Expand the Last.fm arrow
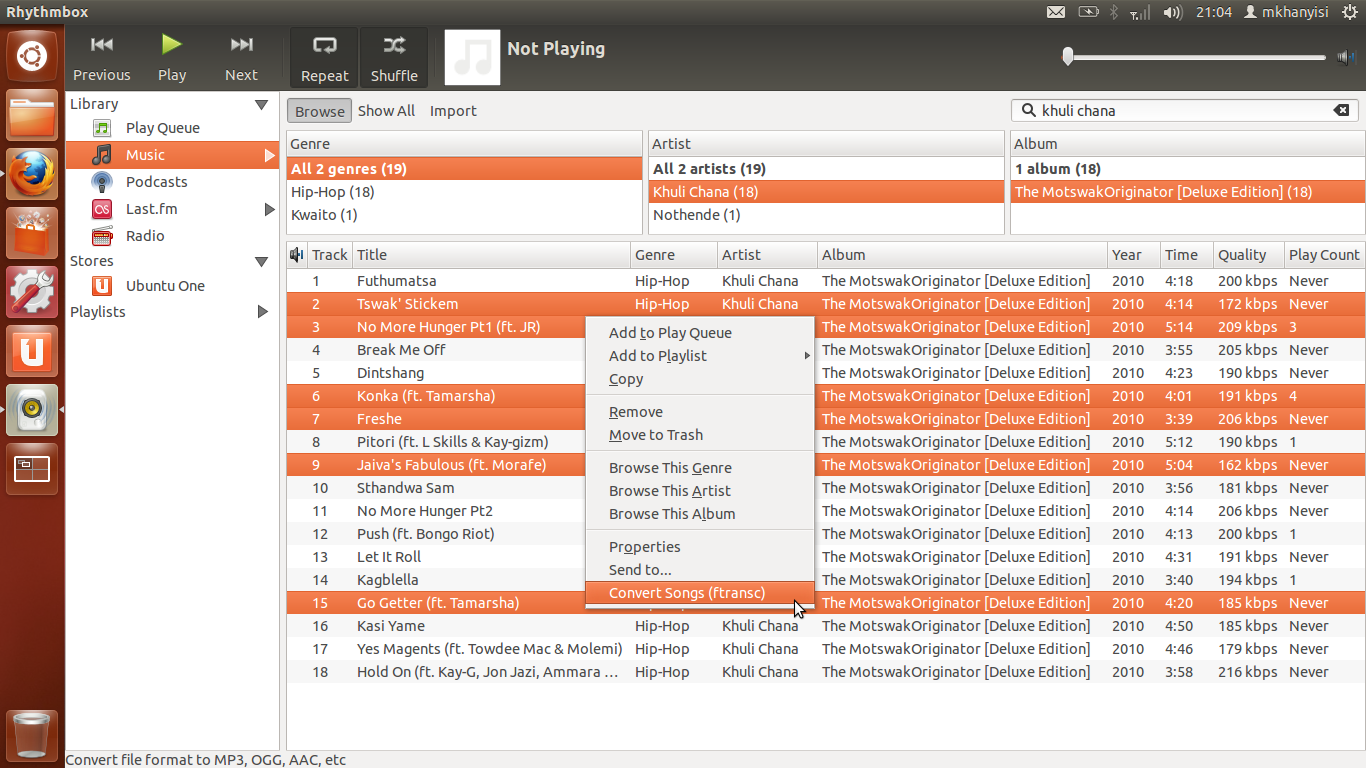 269,209
